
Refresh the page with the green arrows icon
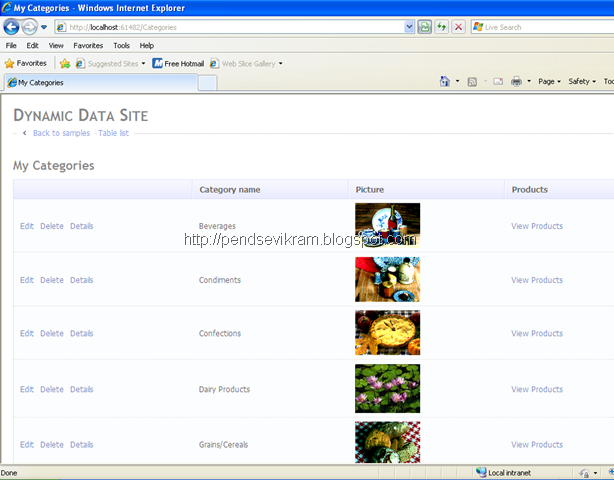(x=441, y=27)
